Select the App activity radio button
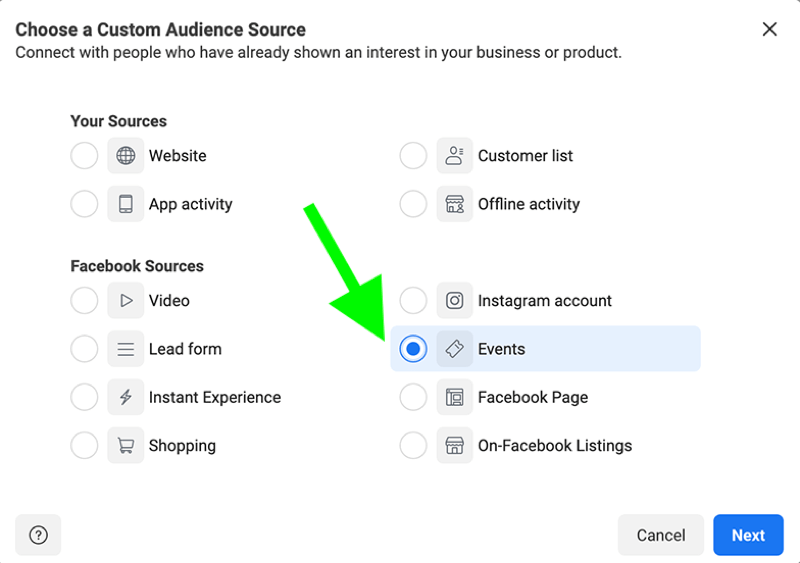The image size is (800, 563). pos(84,204)
